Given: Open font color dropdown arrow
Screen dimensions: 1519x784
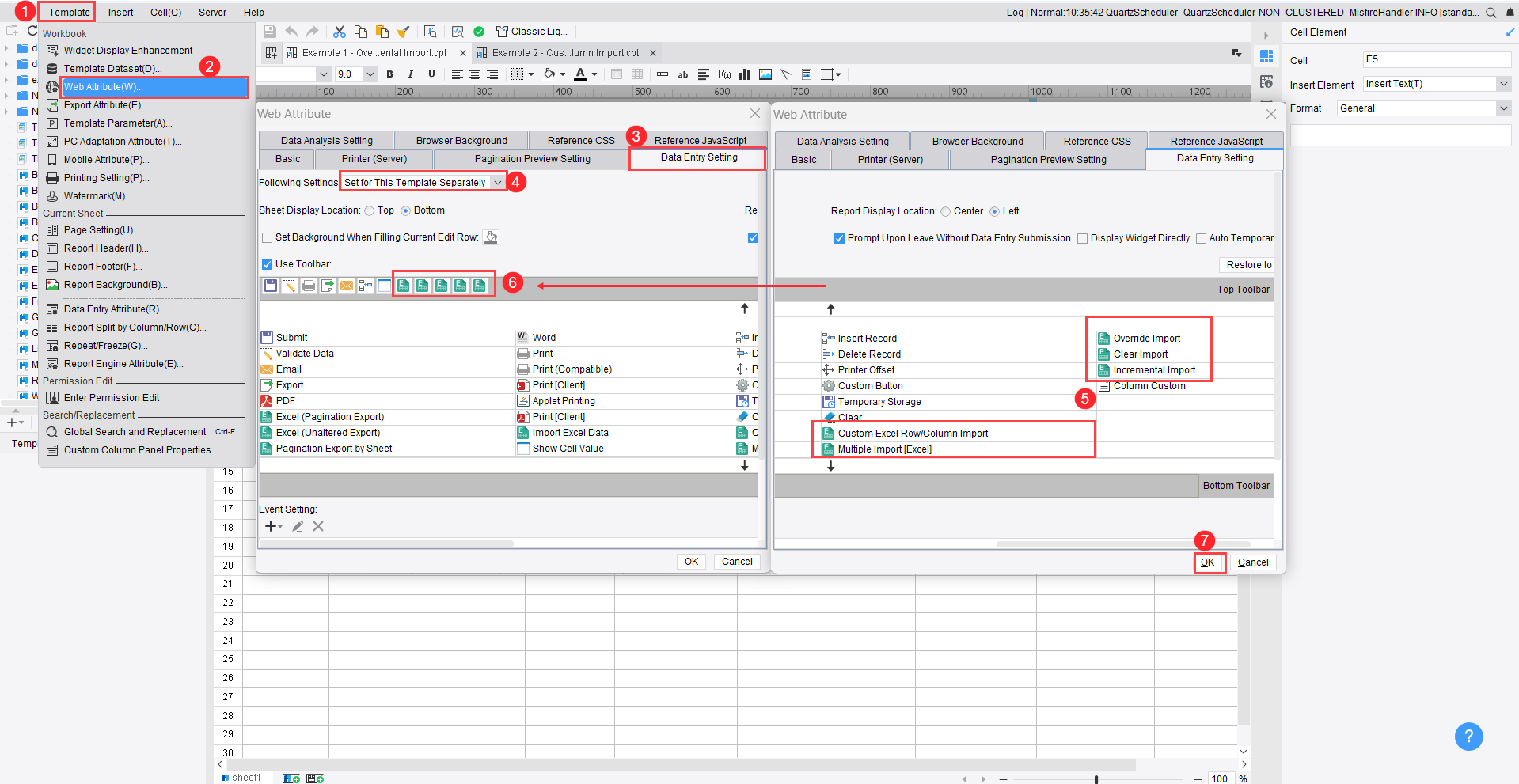Looking at the screenshot, I should click(594, 74).
